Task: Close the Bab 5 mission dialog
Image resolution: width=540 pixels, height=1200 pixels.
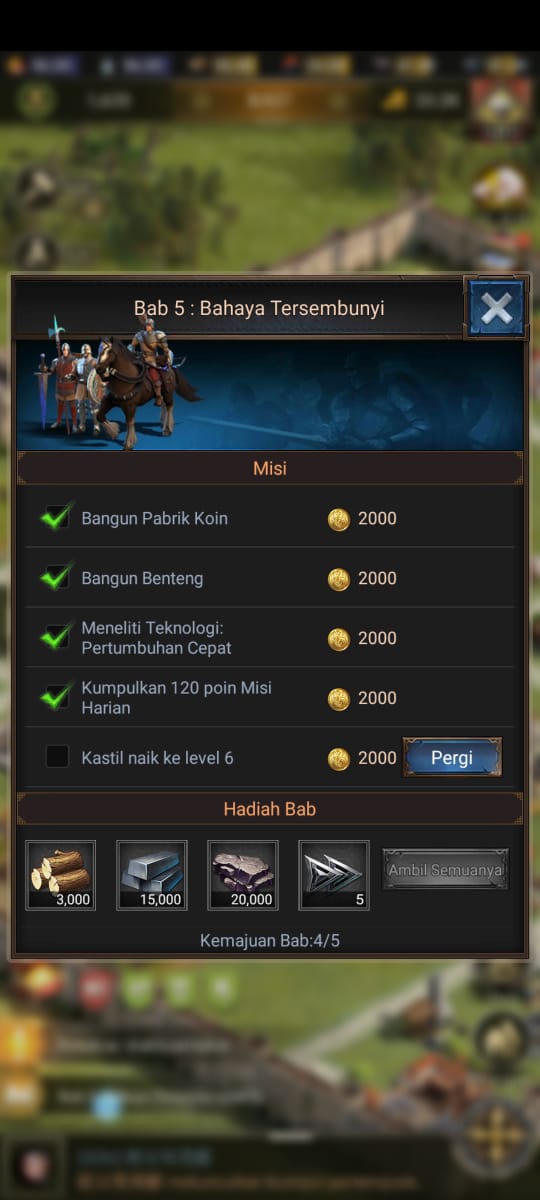Action: pyautogui.click(x=496, y=308)
